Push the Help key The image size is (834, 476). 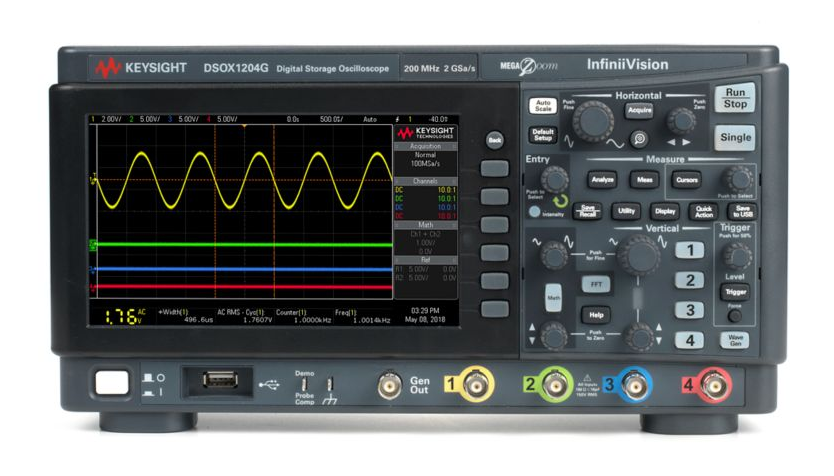coord(596,315)
